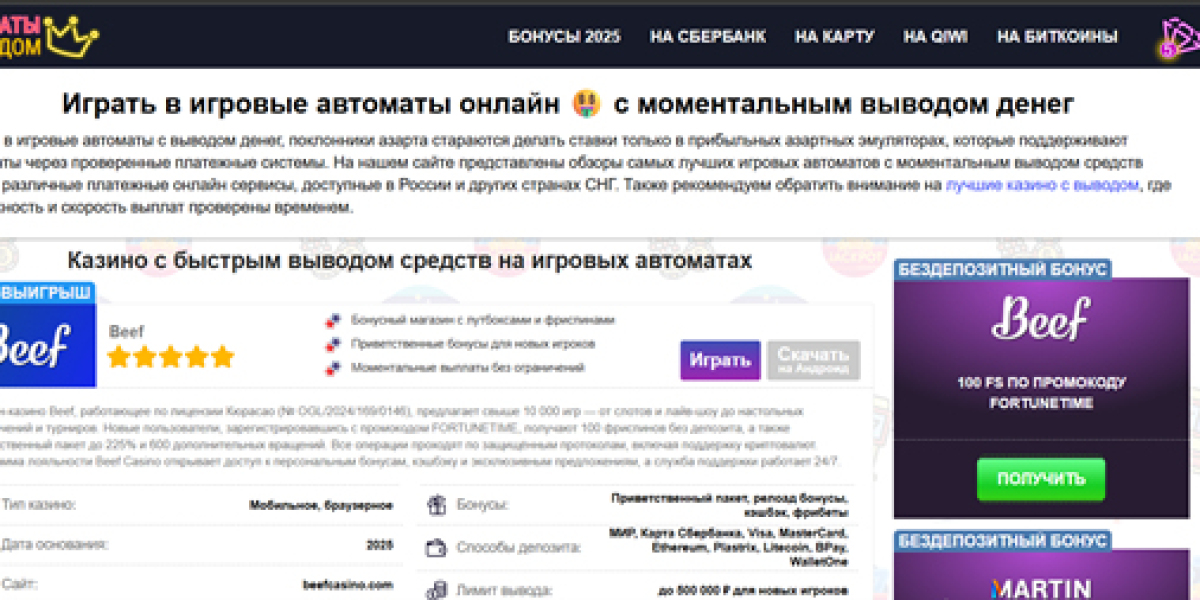Follow the лучшие казино с выводом link

tap(1042, 185)
